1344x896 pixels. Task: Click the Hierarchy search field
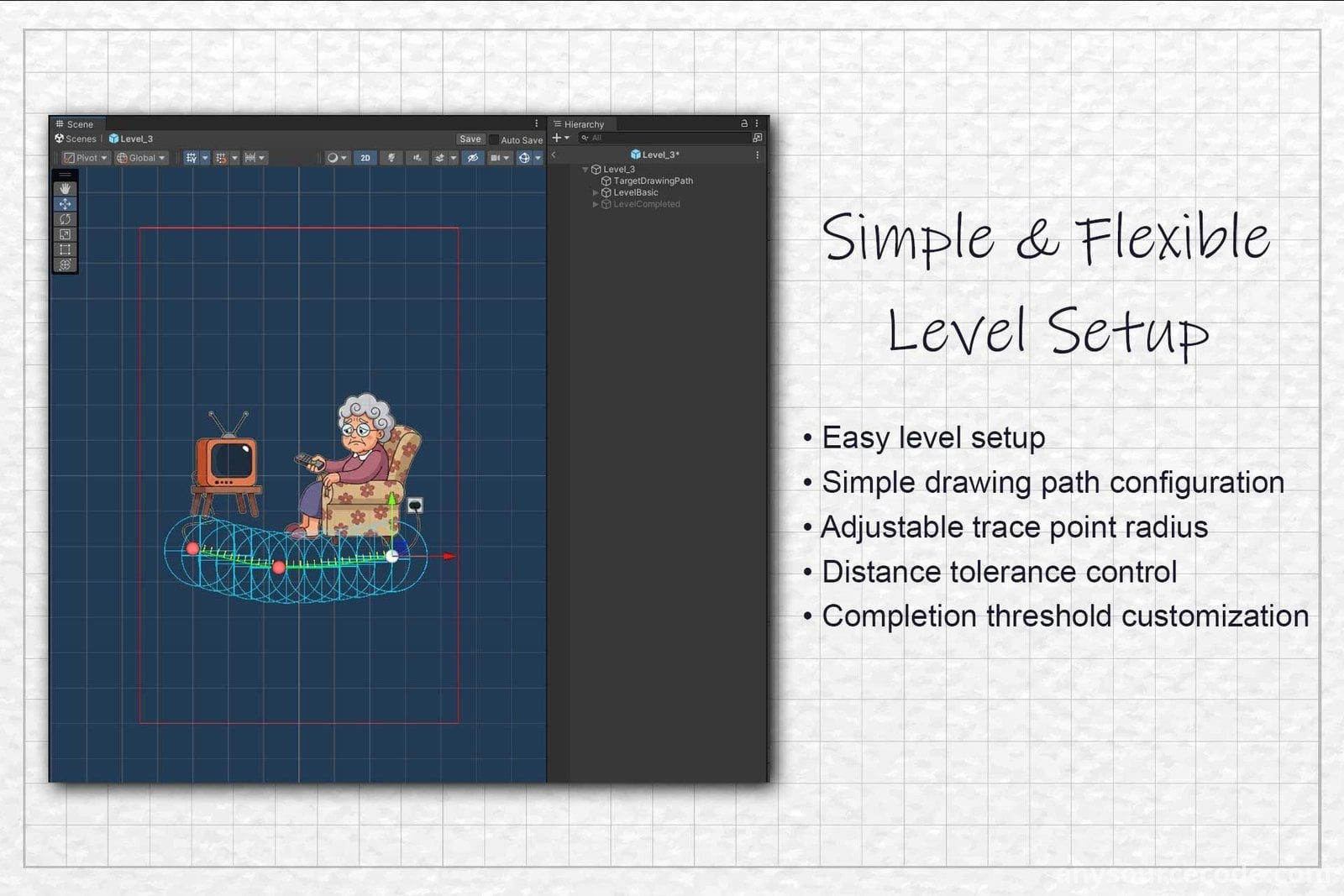click(x=664, y=138)
